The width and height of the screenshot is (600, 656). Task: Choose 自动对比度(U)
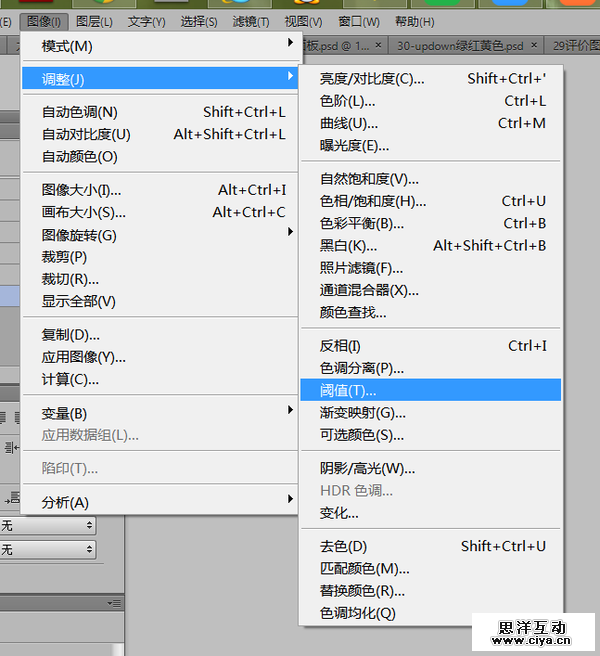(x=160, y=134)
